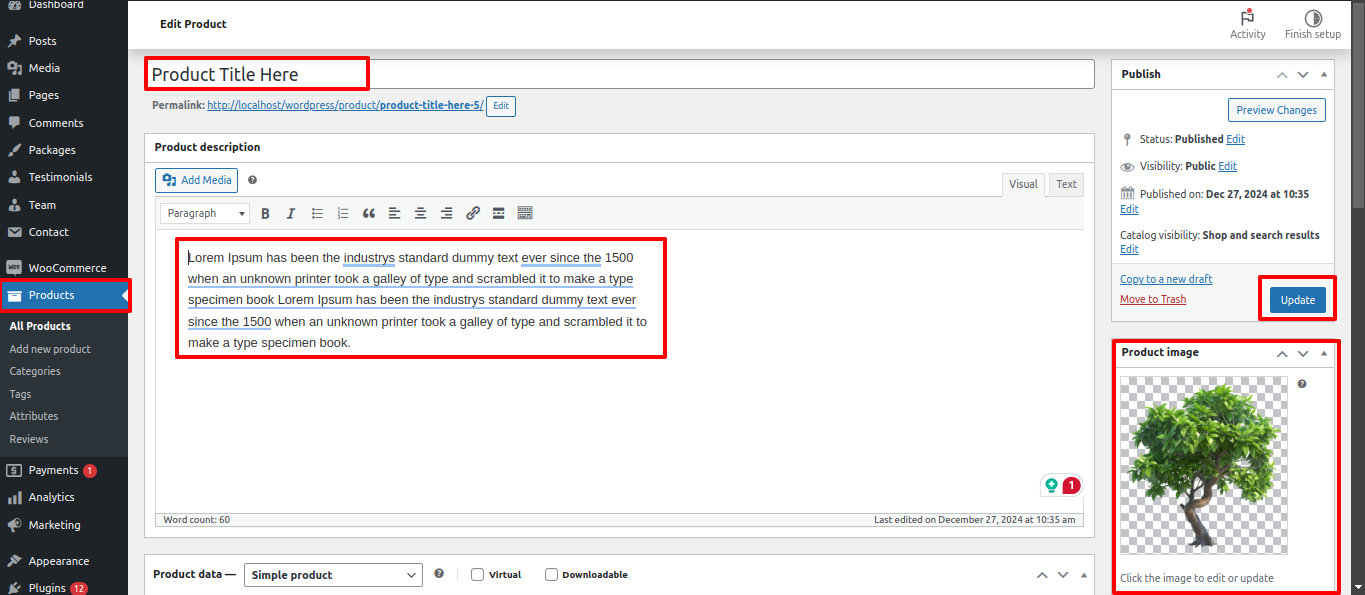This screenshot has height=595, width=1365.
Task: Open the Paragraph format dropdown
Action: point(205,213)
